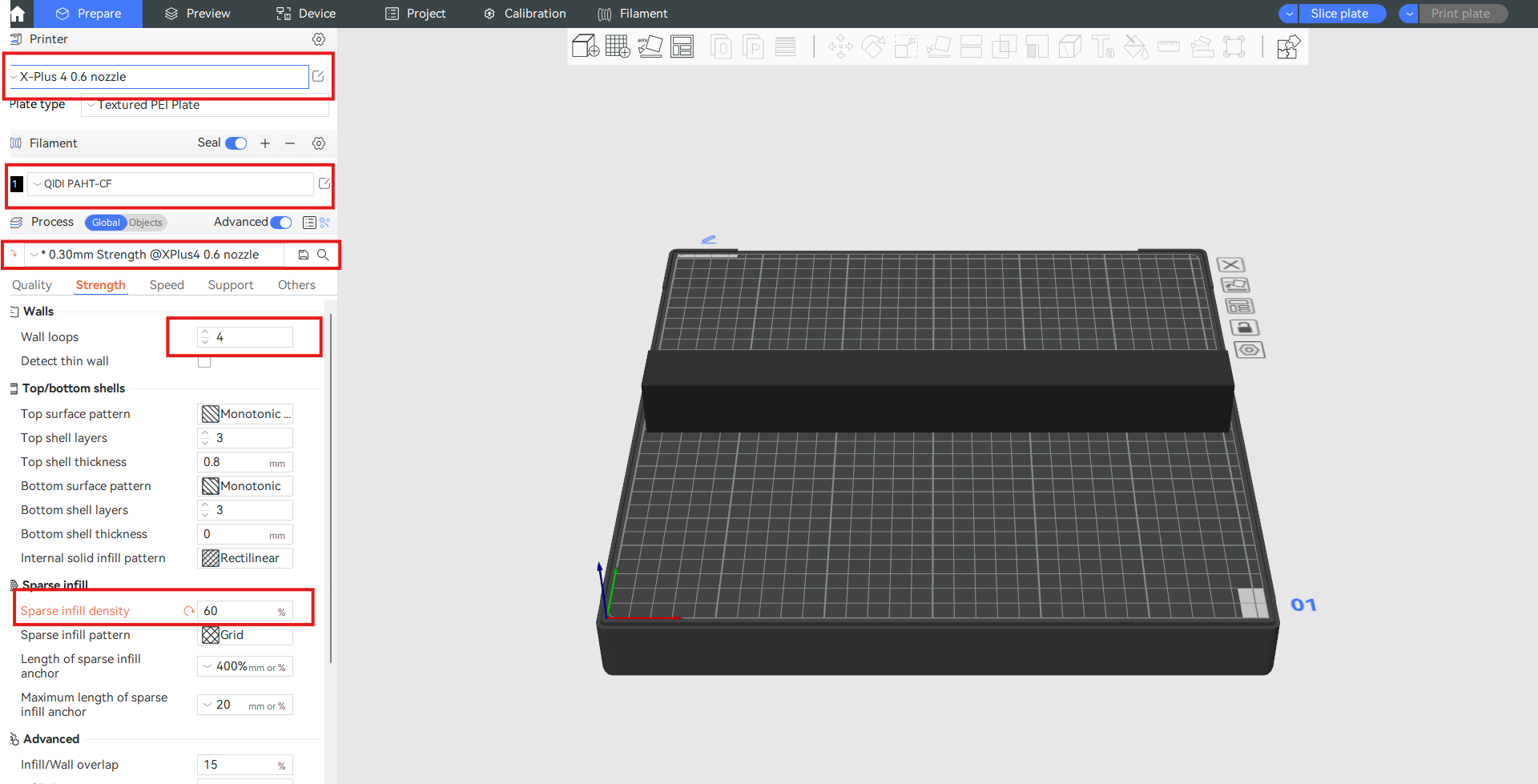Viewport: 1538px width, 784px height.
Task: Expand the Sparse infill pattern dropdown
Action: point(244,634)
